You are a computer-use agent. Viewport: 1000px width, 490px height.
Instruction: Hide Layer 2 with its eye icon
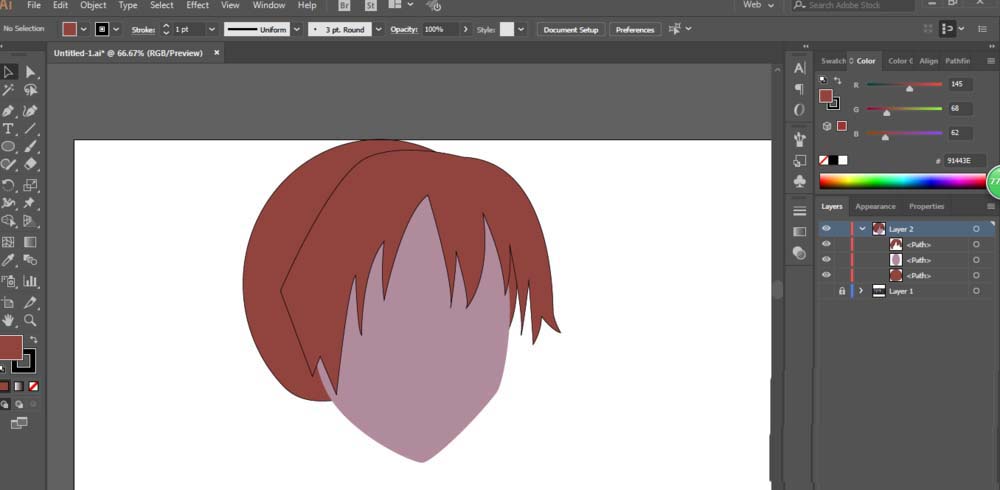tap(827, 228)
